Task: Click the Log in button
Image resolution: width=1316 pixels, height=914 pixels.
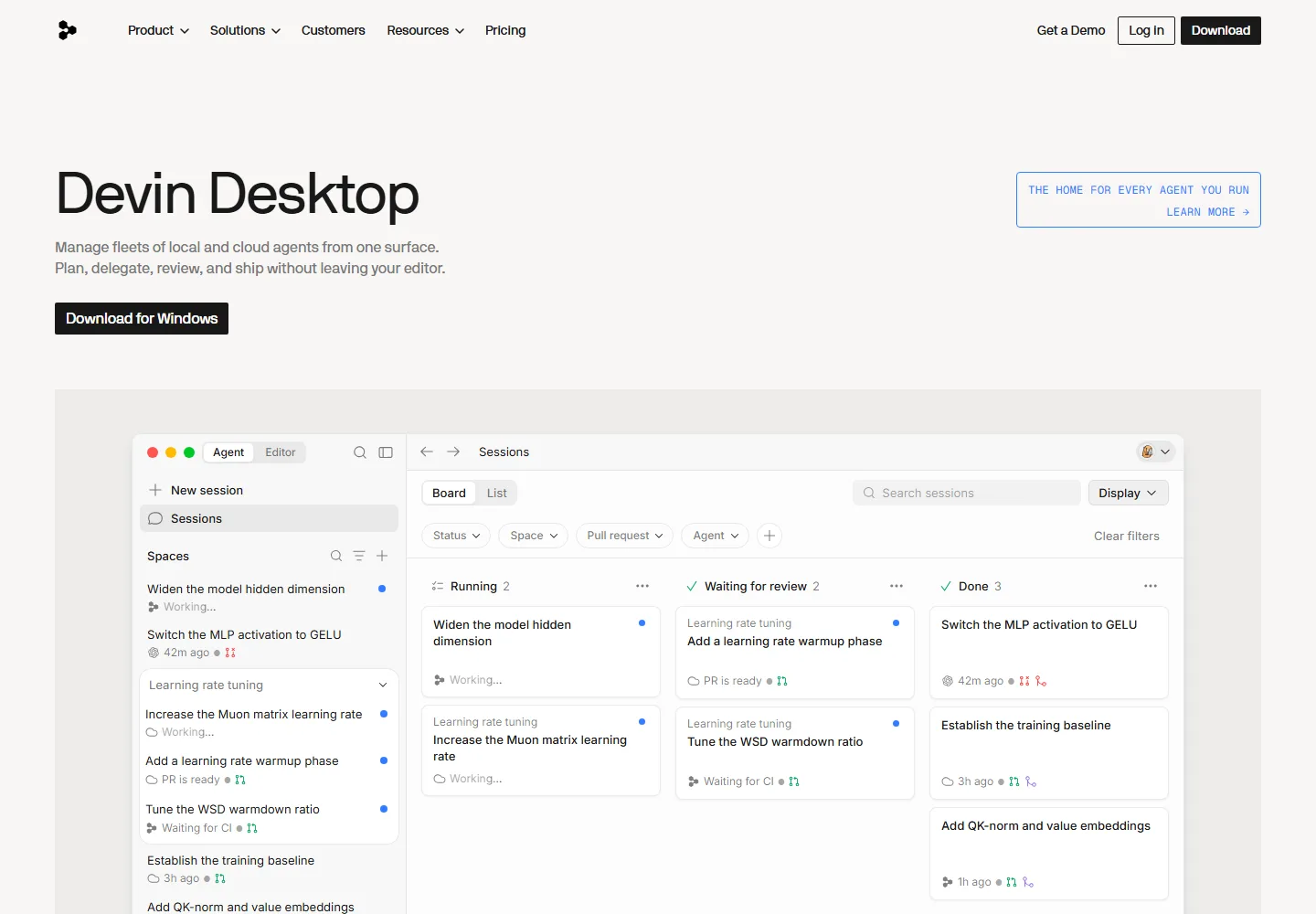Action: (1146, 30)
